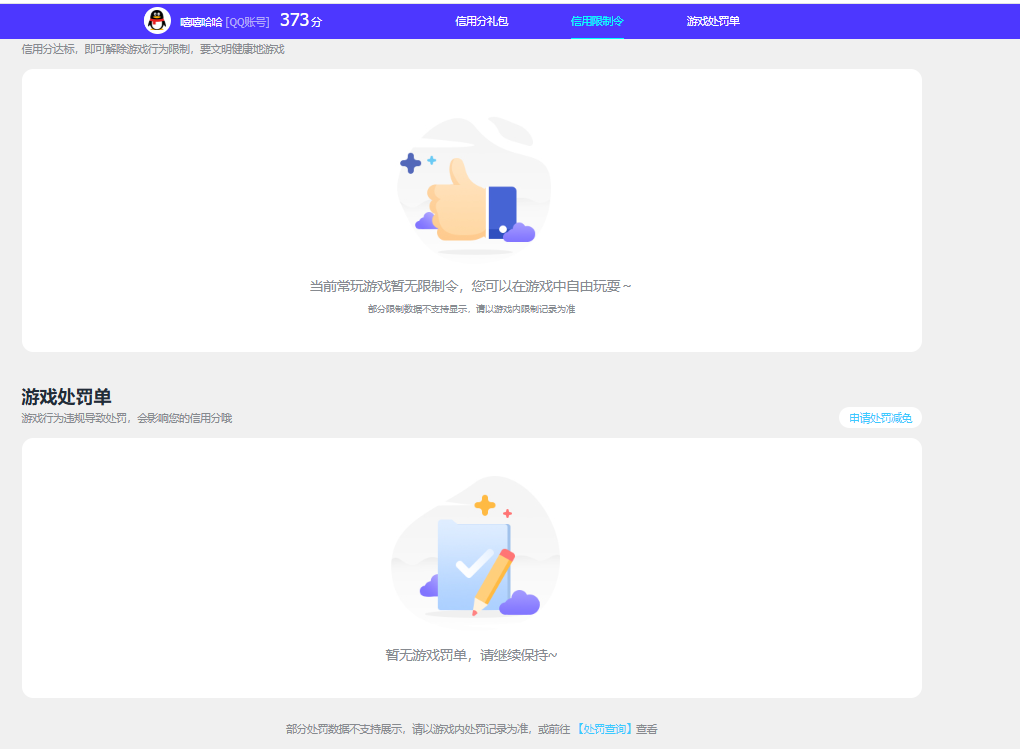Click the username text beside the avatar
Viewport: 1020px width, 749px height.
tap(201, 22)
